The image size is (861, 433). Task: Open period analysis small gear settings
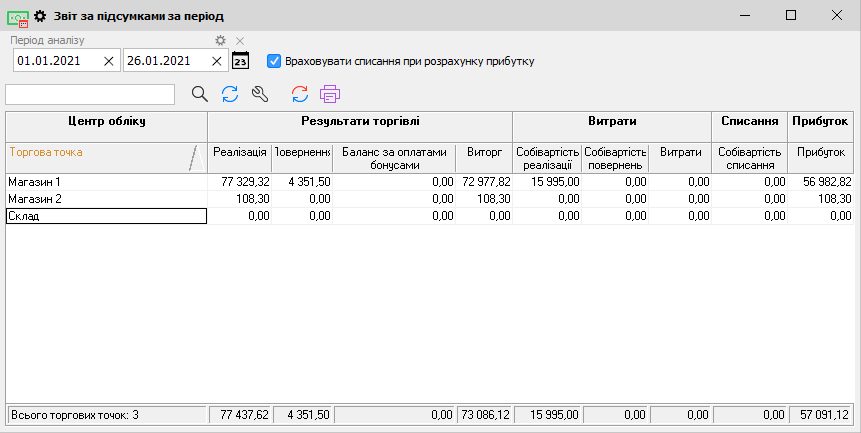[x=221, y=41]
